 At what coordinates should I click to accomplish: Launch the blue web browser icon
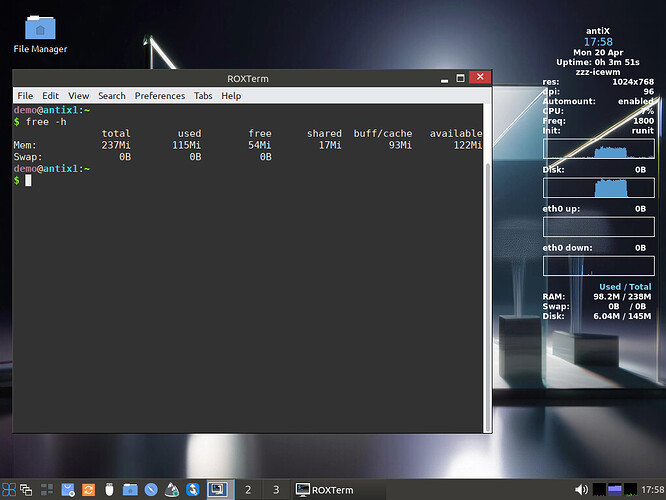tap(151, 490)
